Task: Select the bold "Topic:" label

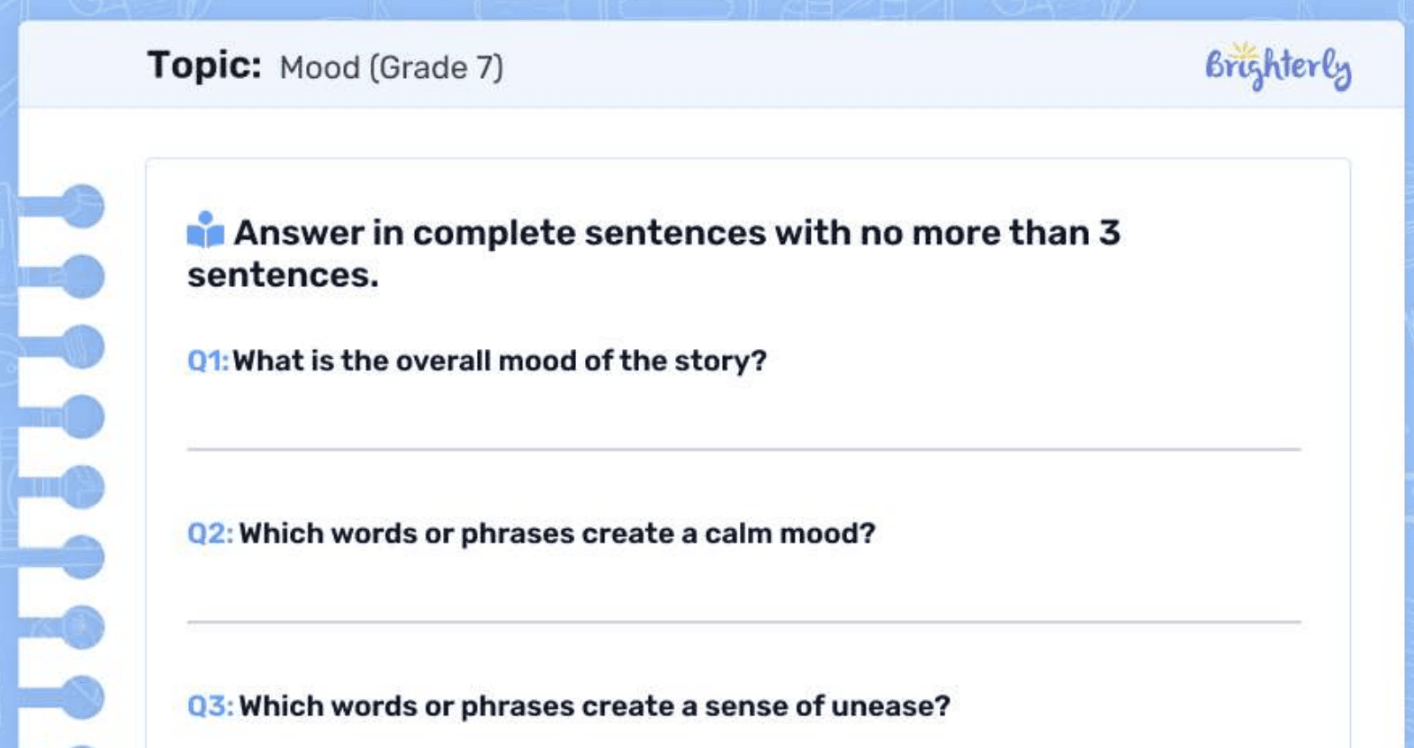Action: (x=204, y=66)
